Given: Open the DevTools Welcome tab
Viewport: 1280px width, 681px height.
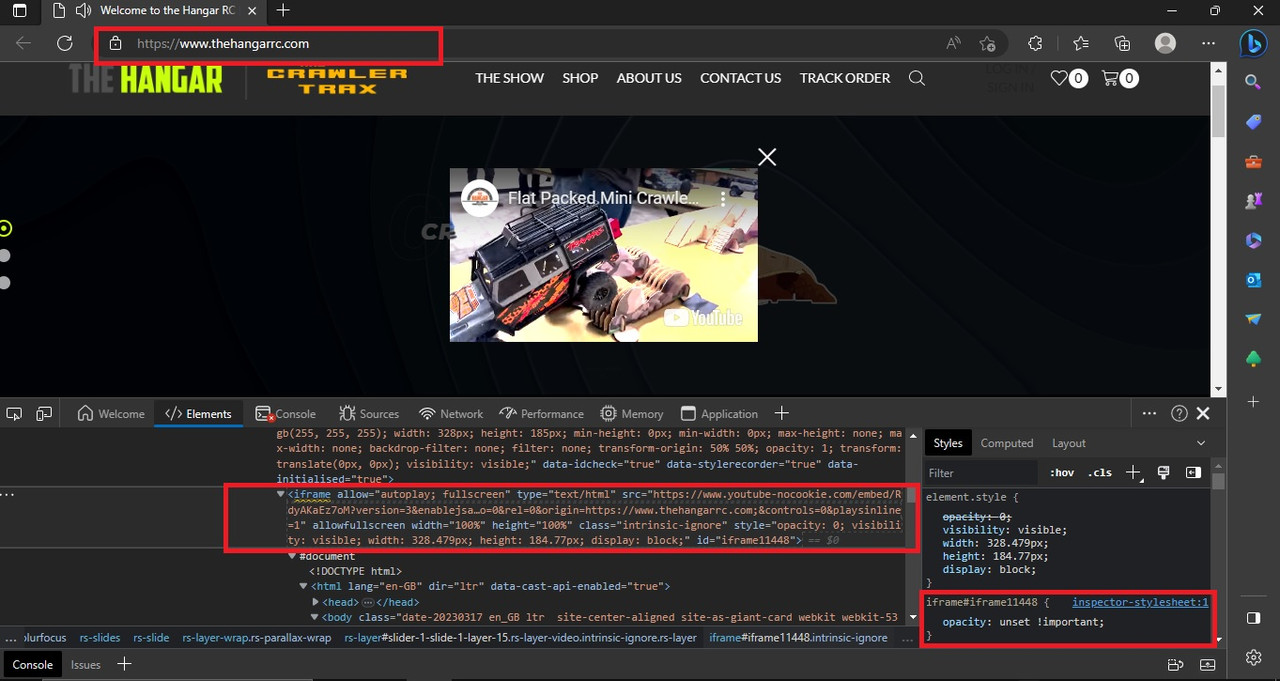Looking at the screenshot, I should click(111, 414).
